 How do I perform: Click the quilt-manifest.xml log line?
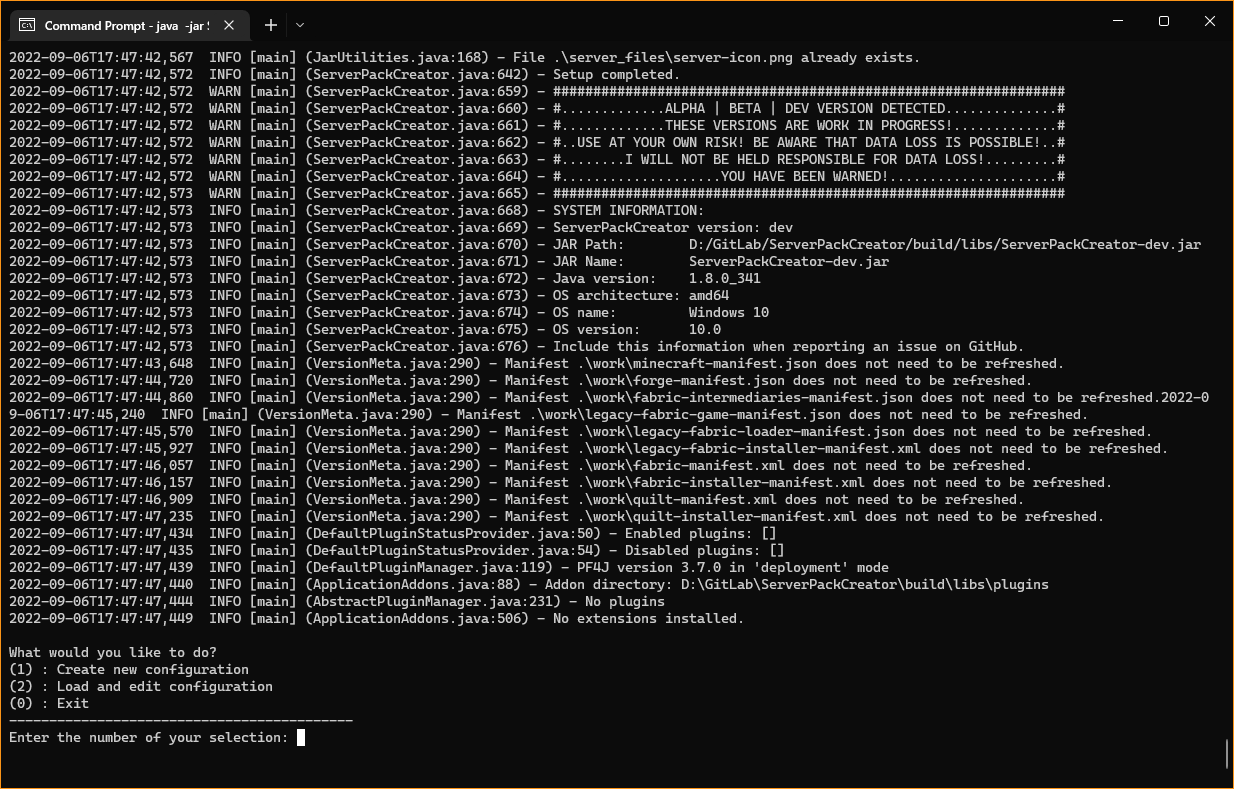[x=517, y=500]
